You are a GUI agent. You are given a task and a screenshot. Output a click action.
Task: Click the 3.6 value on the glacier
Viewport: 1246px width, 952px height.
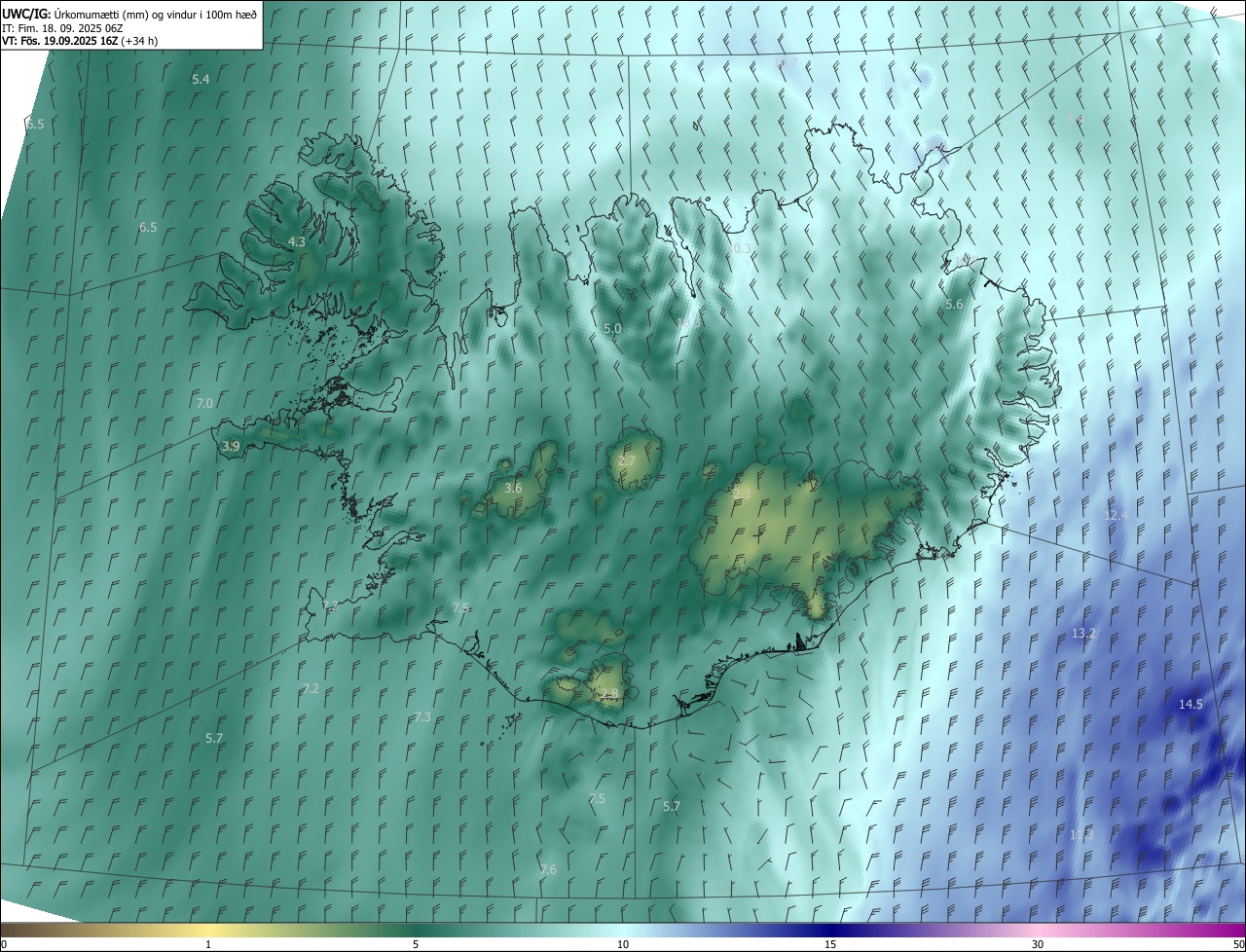click(513, 488)
